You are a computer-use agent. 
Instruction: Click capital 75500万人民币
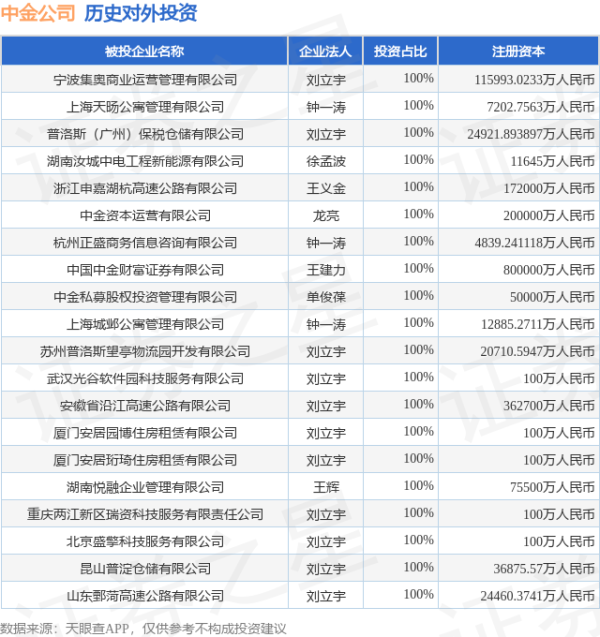pyautogui.click(x=552, y=488)
